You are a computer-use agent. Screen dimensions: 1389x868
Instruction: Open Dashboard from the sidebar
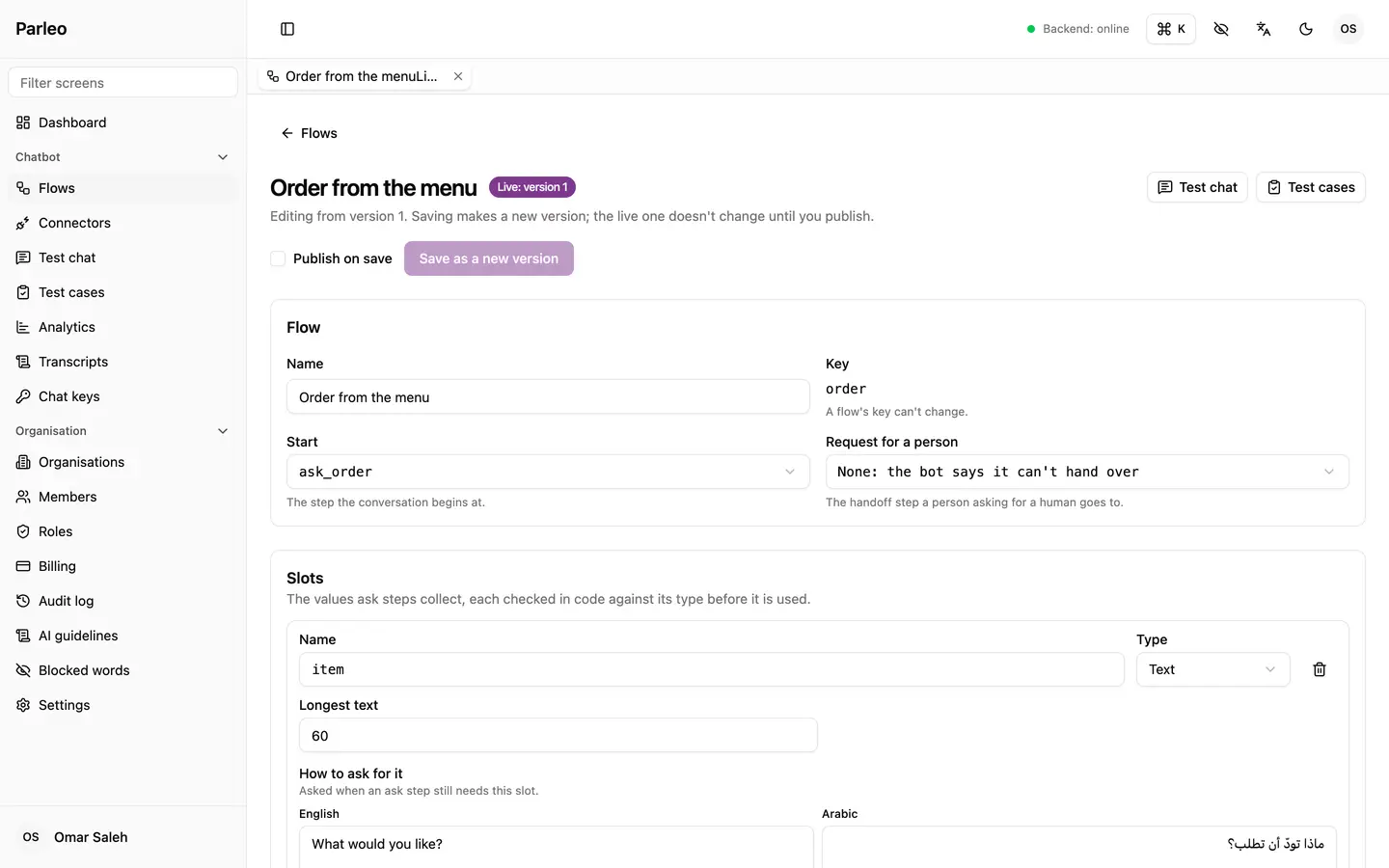coord(123,122)
